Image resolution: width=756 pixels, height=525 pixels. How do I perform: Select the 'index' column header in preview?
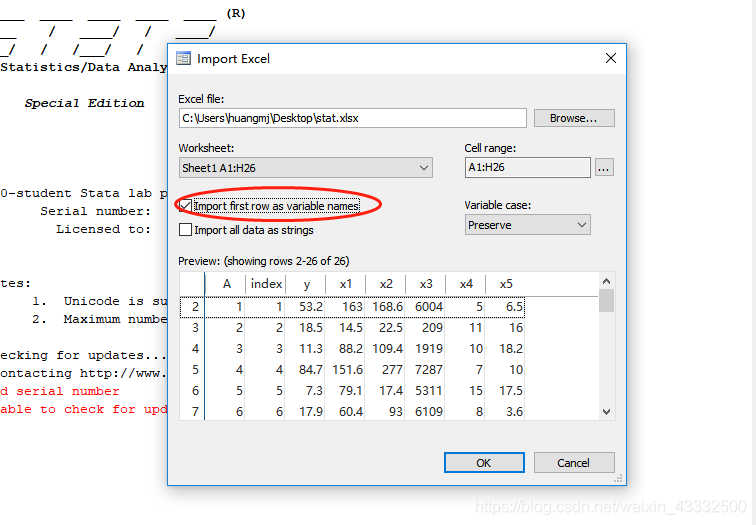pyautogui.click(x=266, y=284)
